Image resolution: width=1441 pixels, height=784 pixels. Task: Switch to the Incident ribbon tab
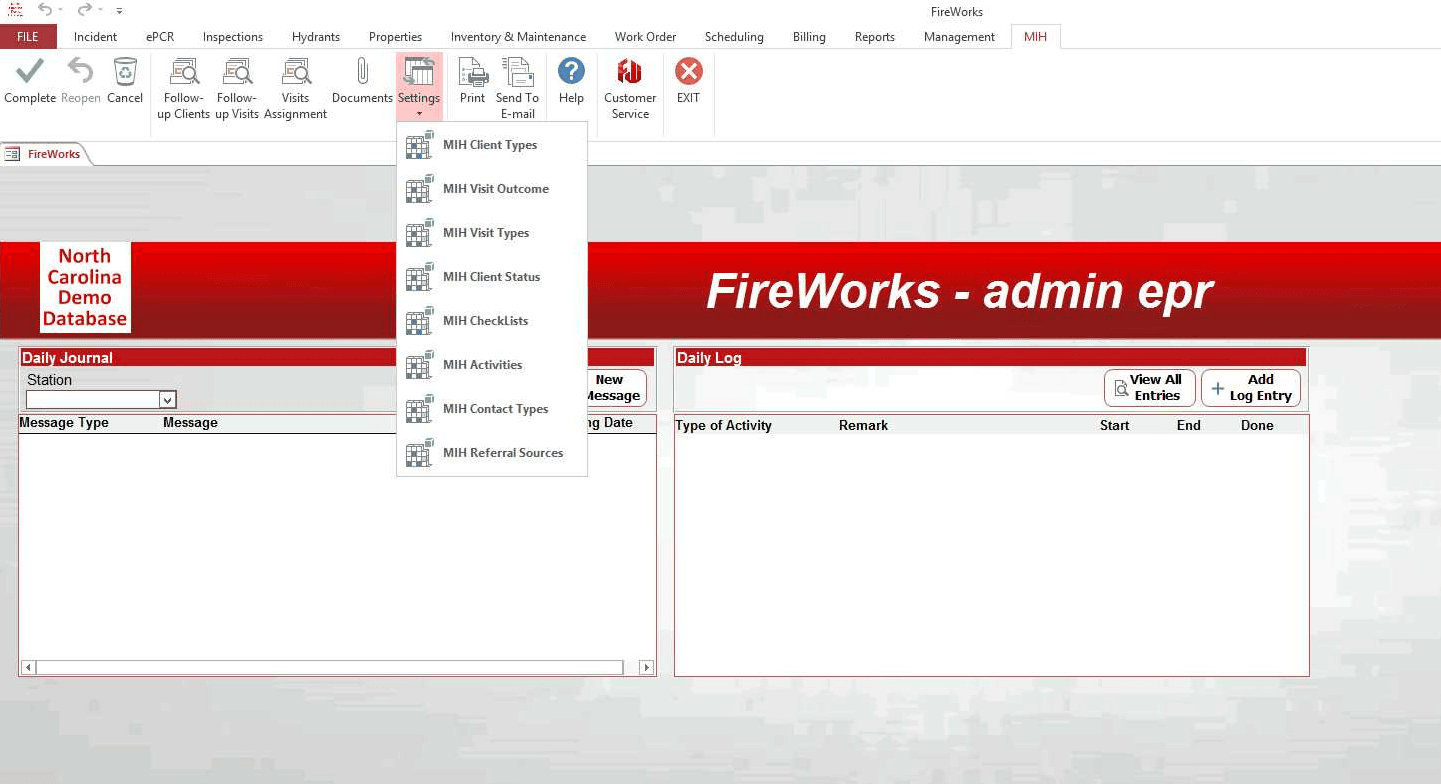[96, 37]
